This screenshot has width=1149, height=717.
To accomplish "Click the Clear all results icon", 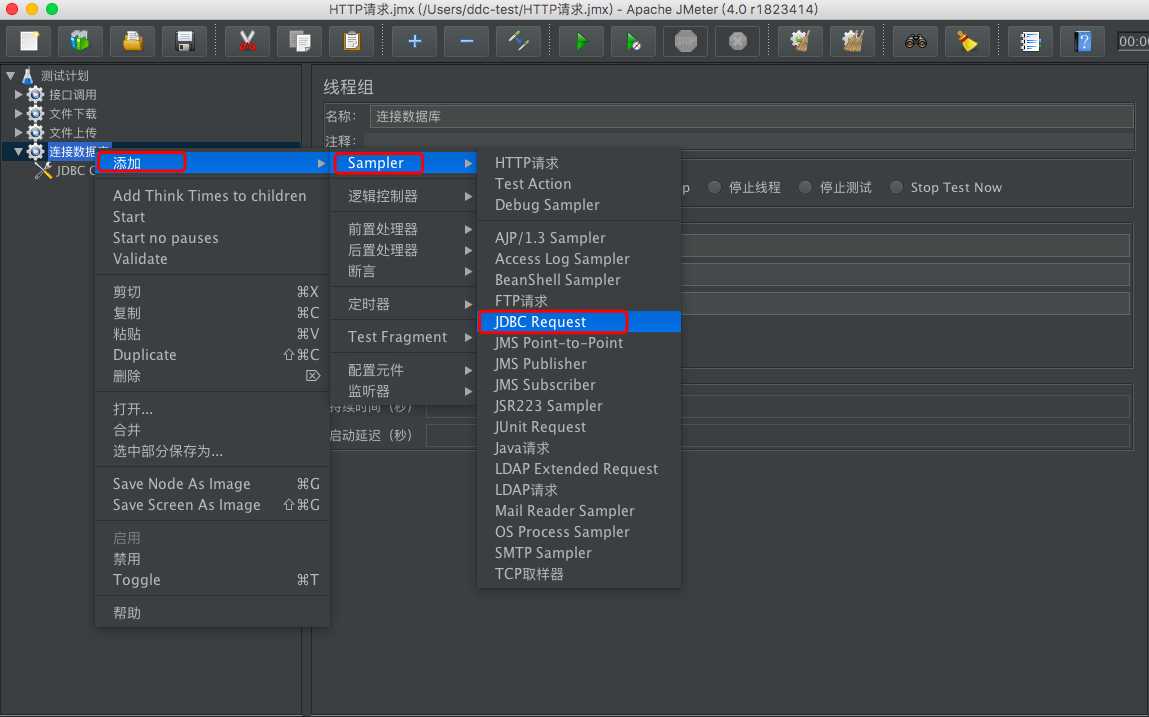I will (x=852, y=41).
